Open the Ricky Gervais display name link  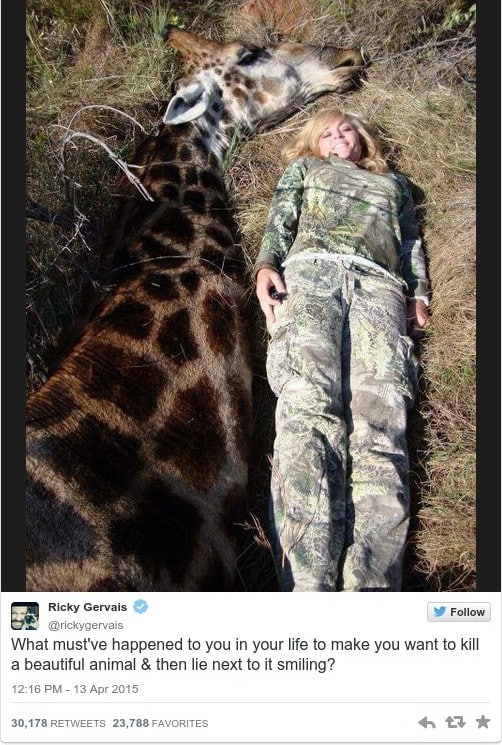[x=87, y=607]
